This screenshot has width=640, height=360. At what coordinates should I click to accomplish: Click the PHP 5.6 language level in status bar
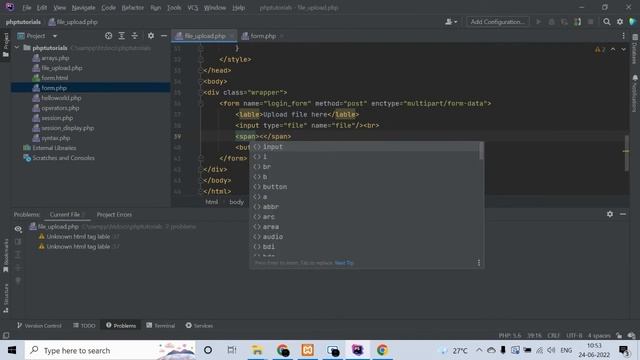[x=509, y=336]
